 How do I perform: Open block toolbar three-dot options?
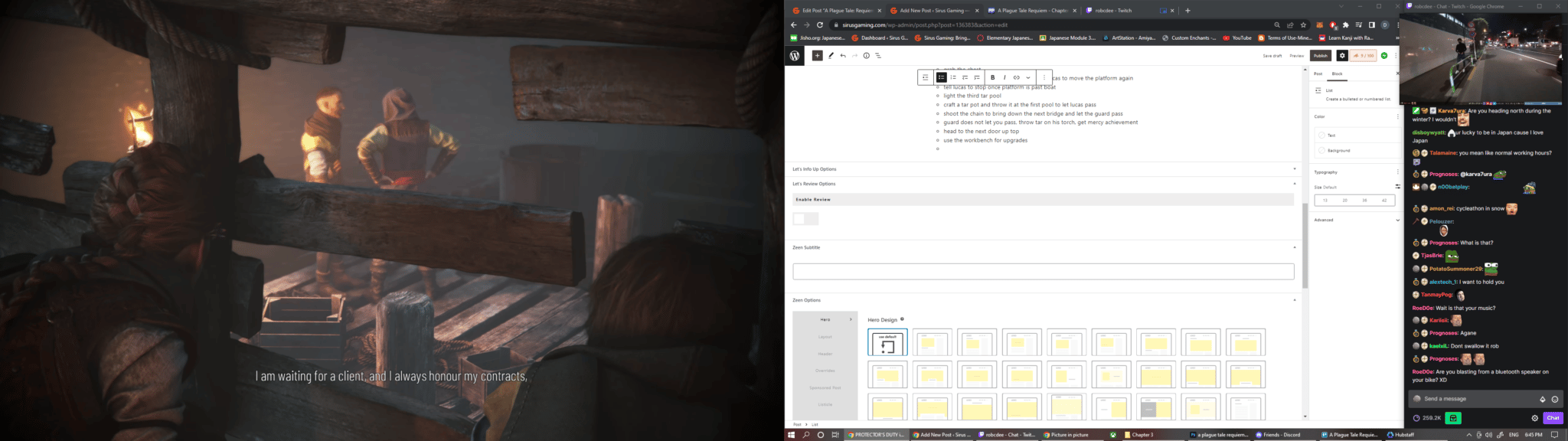pyautogui.click(x=1044, y=77)
